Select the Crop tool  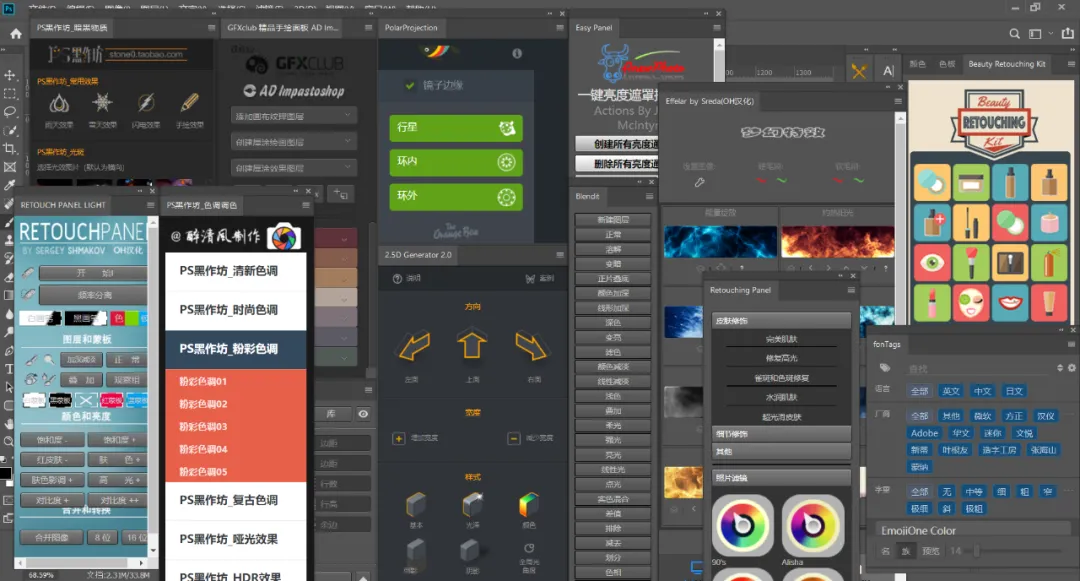coord(10,148)
